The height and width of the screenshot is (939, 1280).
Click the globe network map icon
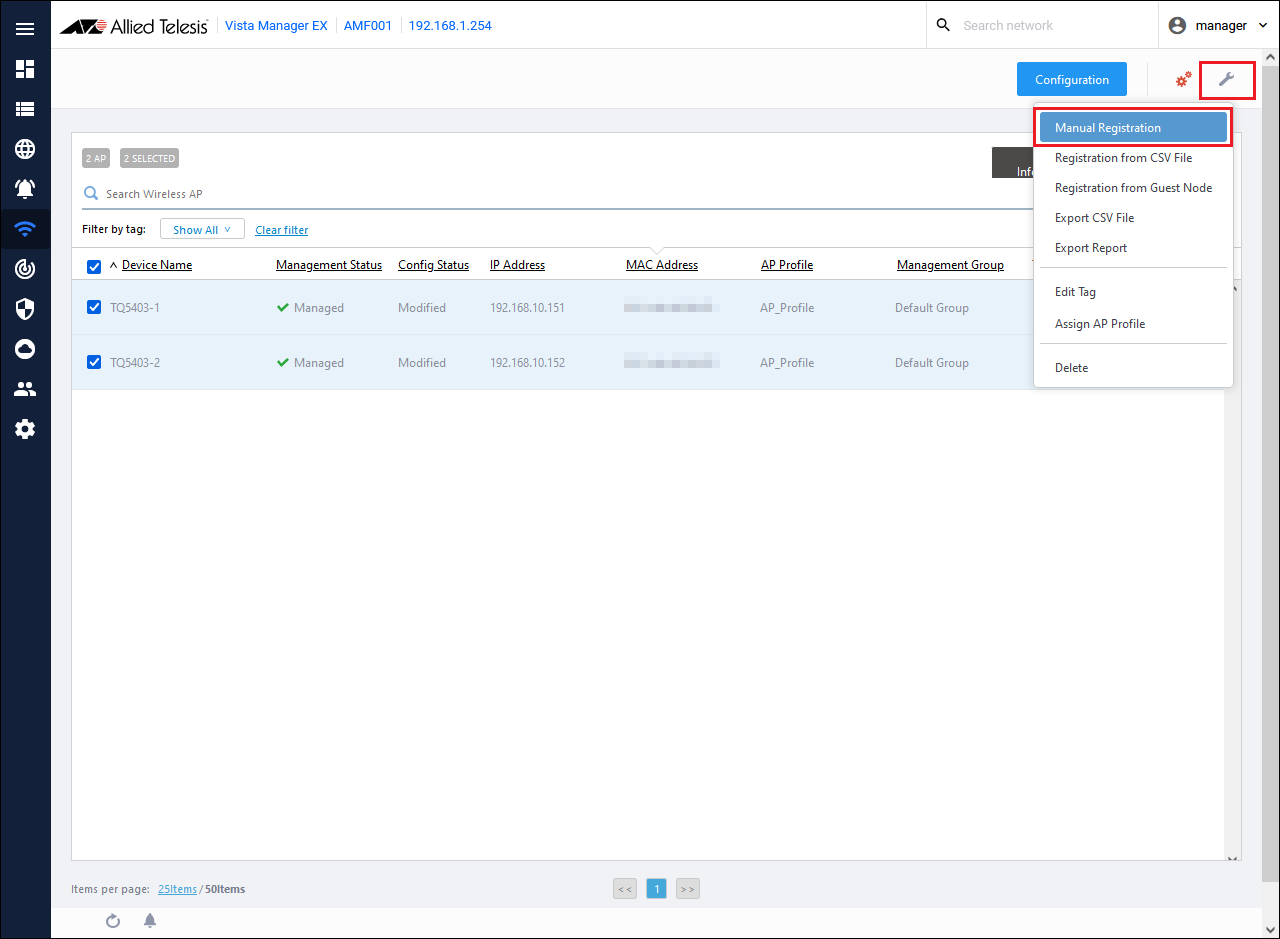point(25,149)
